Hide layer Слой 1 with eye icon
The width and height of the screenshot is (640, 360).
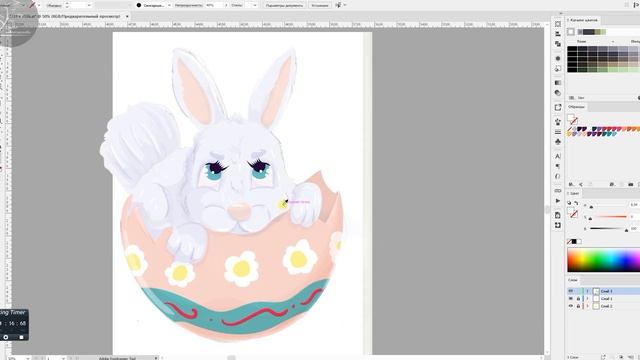click(571, 298)
